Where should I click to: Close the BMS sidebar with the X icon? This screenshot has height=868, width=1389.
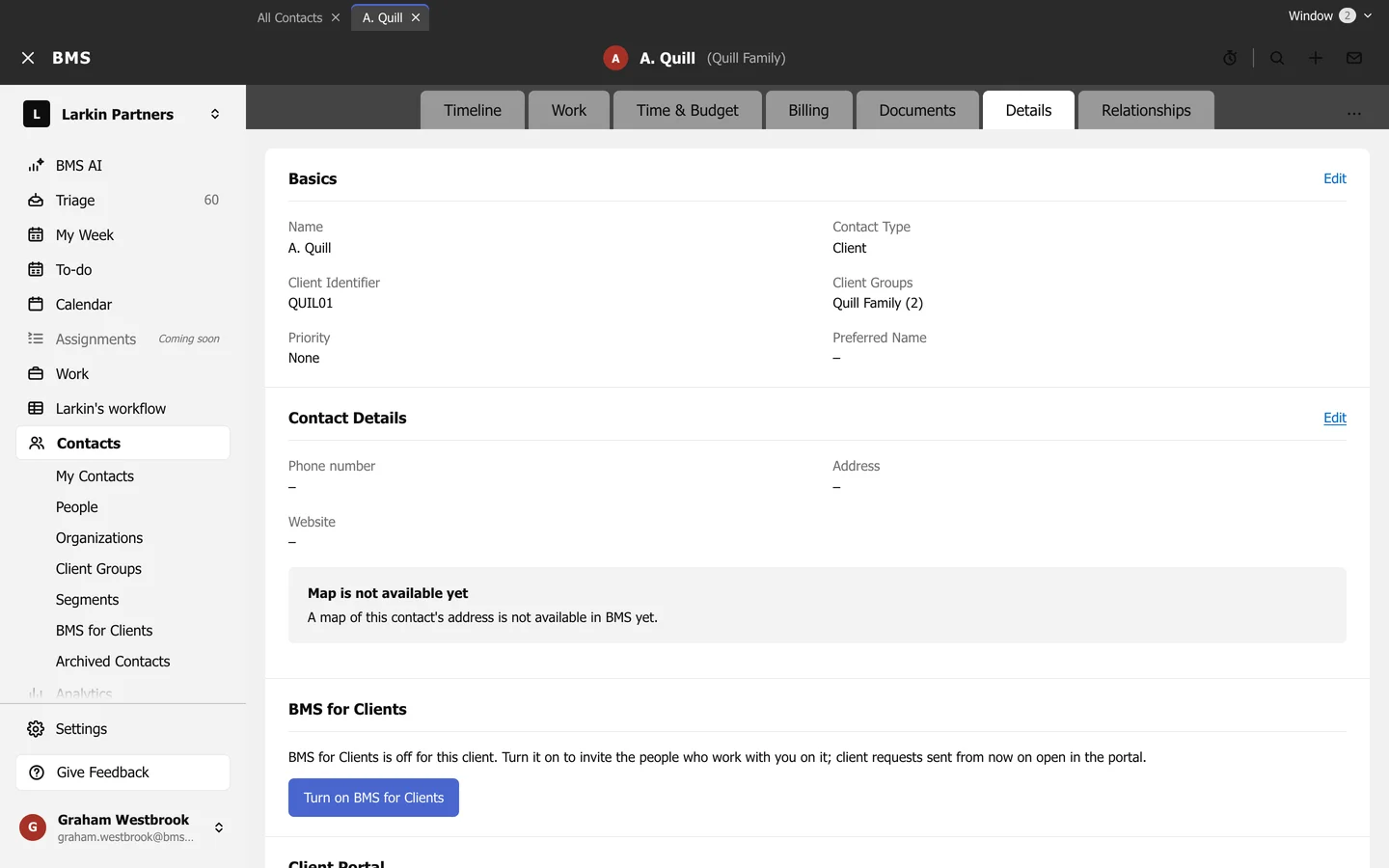click(28, 58)
